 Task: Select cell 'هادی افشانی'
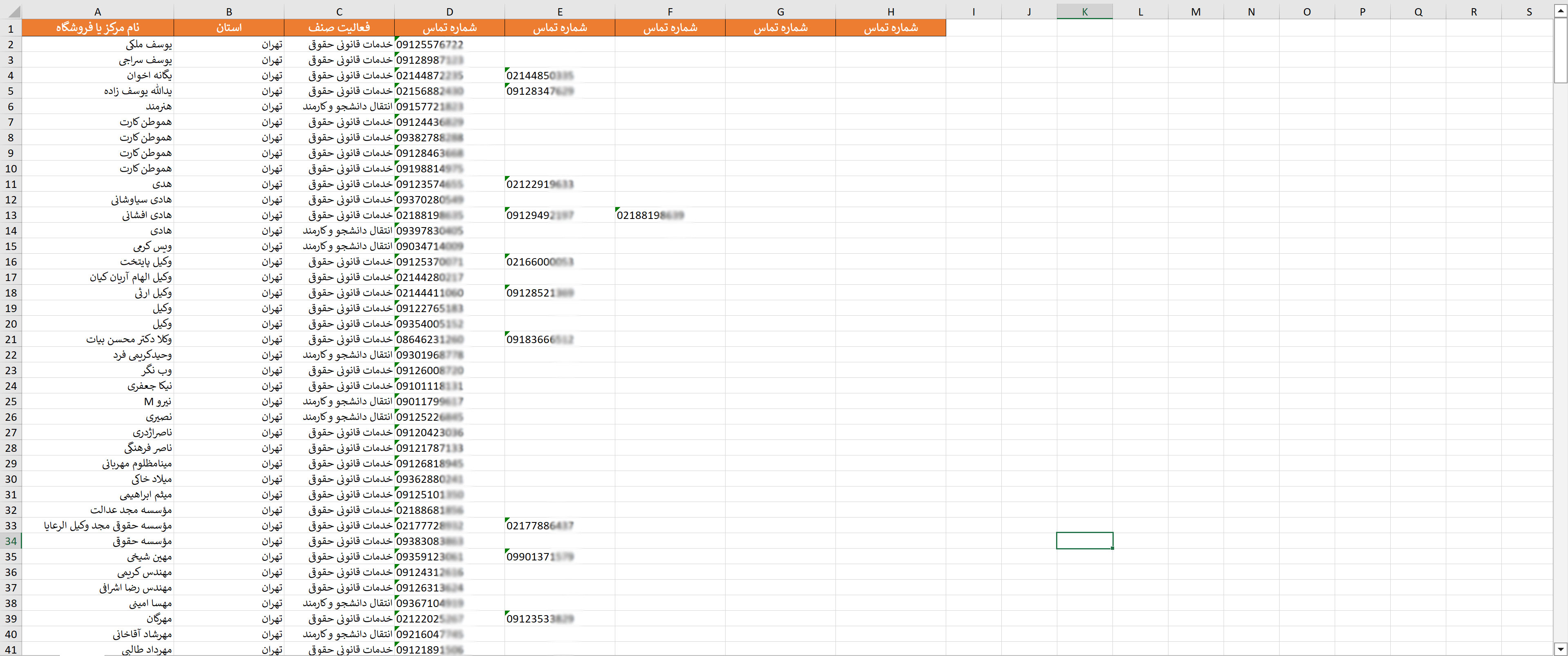pos(98,215)
